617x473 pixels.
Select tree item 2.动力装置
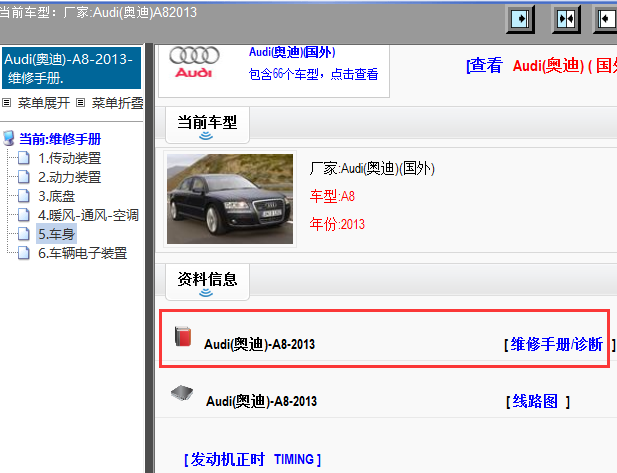point(70,177)
